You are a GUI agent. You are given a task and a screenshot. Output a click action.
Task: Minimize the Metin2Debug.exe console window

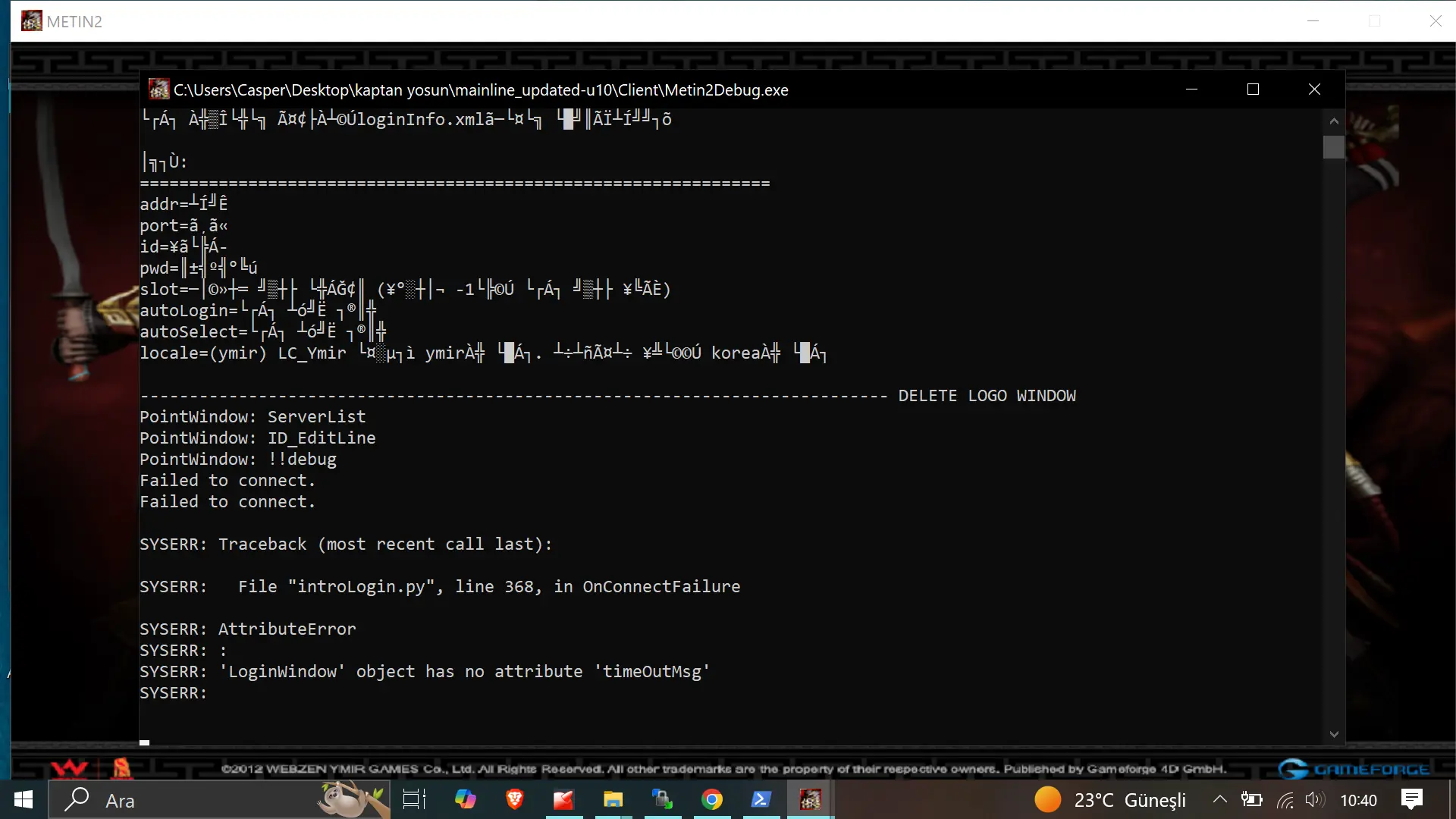(1191, 89)
